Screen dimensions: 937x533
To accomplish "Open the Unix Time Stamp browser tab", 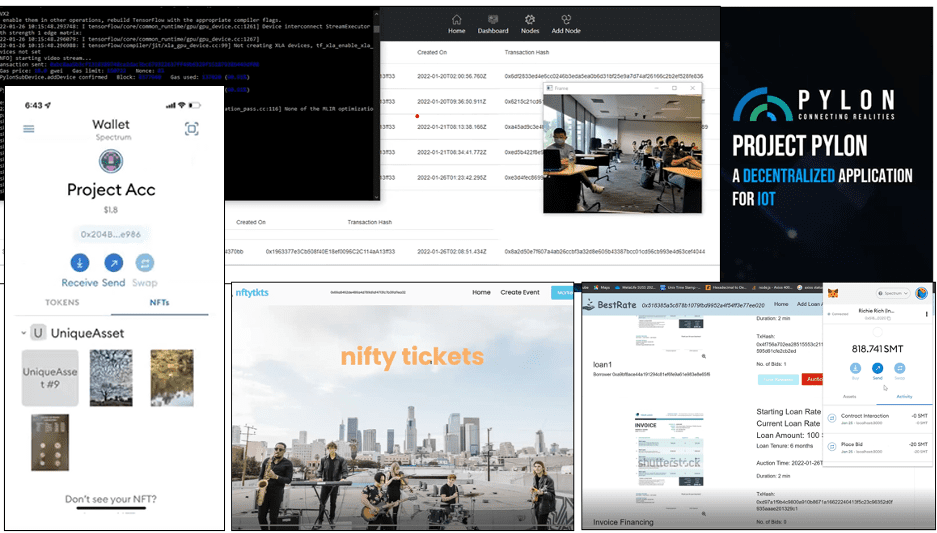I will (x=680, y=287).
